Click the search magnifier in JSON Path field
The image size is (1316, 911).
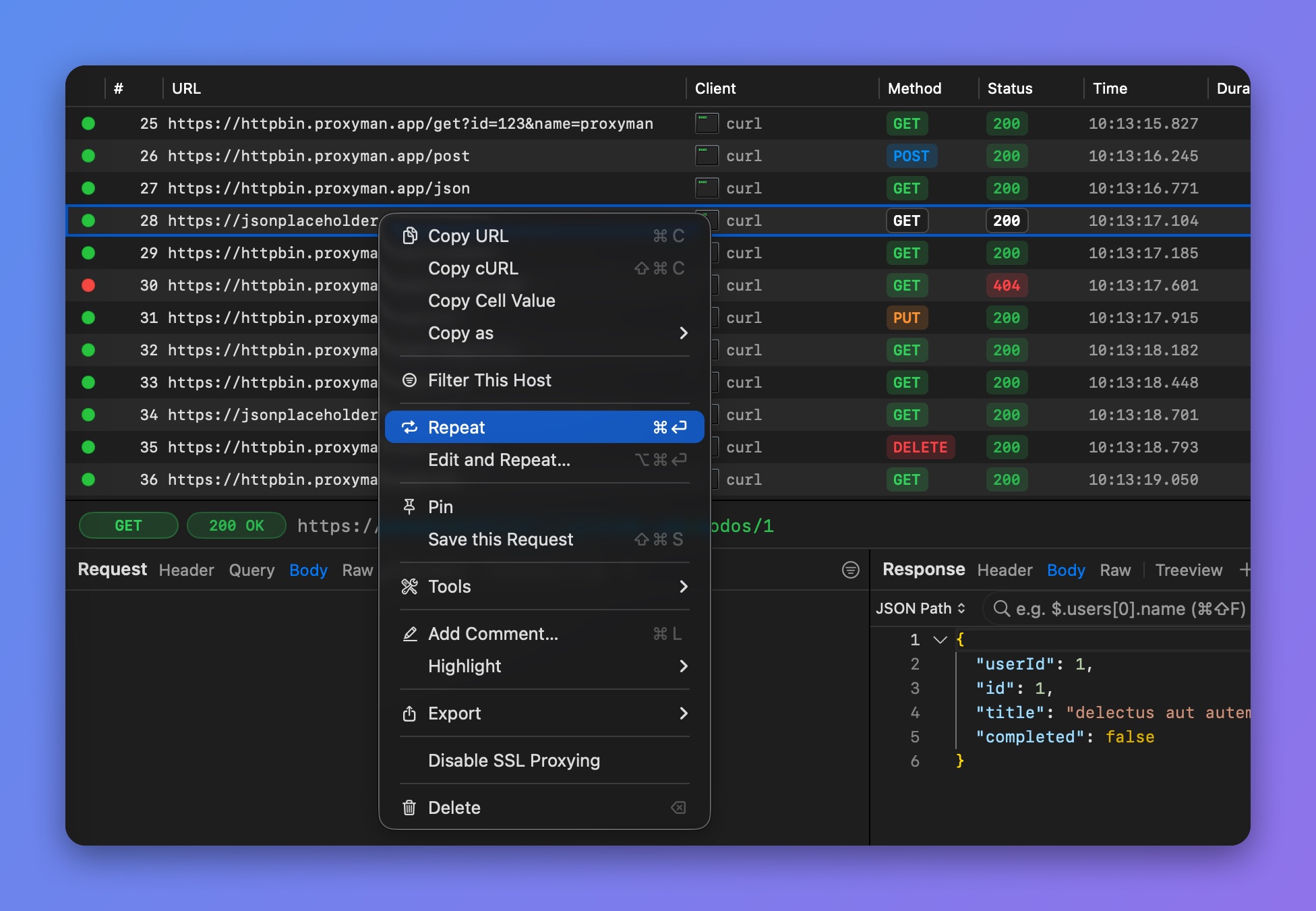(1002, 609)
